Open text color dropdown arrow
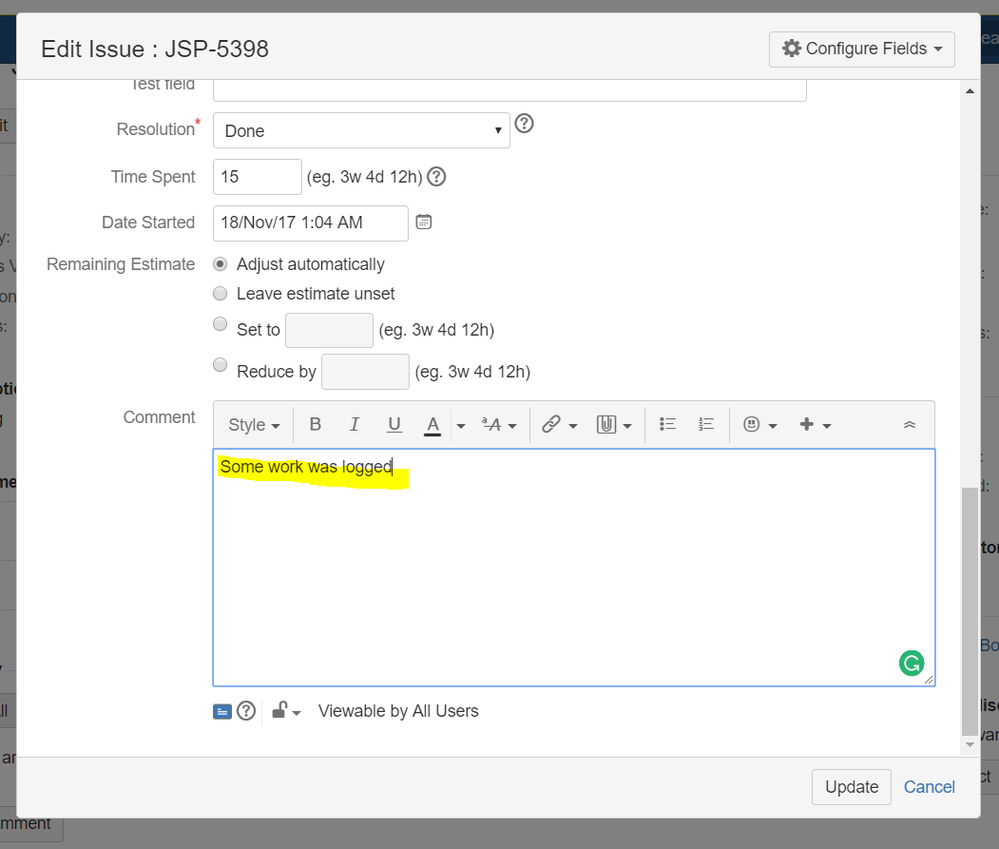 click(x=461, y=425)
